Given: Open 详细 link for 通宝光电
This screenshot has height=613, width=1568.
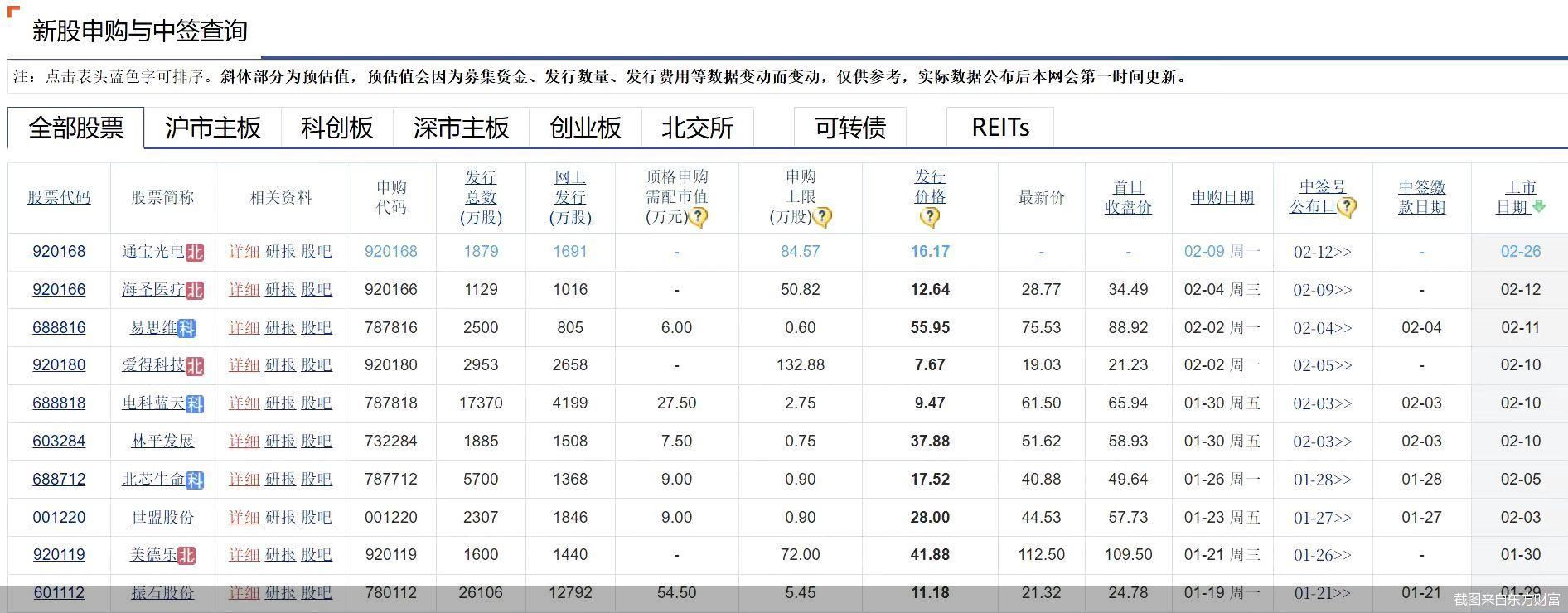Looking at the screenshot, I should (x=244, y=252).
